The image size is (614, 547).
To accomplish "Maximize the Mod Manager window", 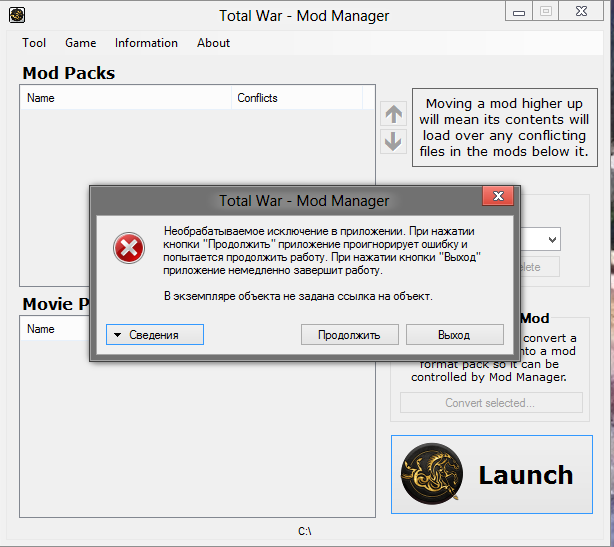I will (x=545, y=11).
